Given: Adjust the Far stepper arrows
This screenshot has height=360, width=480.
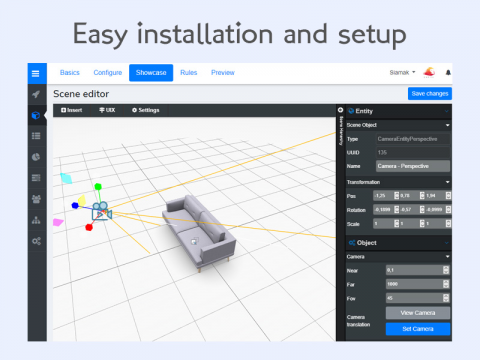Looking at the screenshot, I should click(x=446, y=284).
